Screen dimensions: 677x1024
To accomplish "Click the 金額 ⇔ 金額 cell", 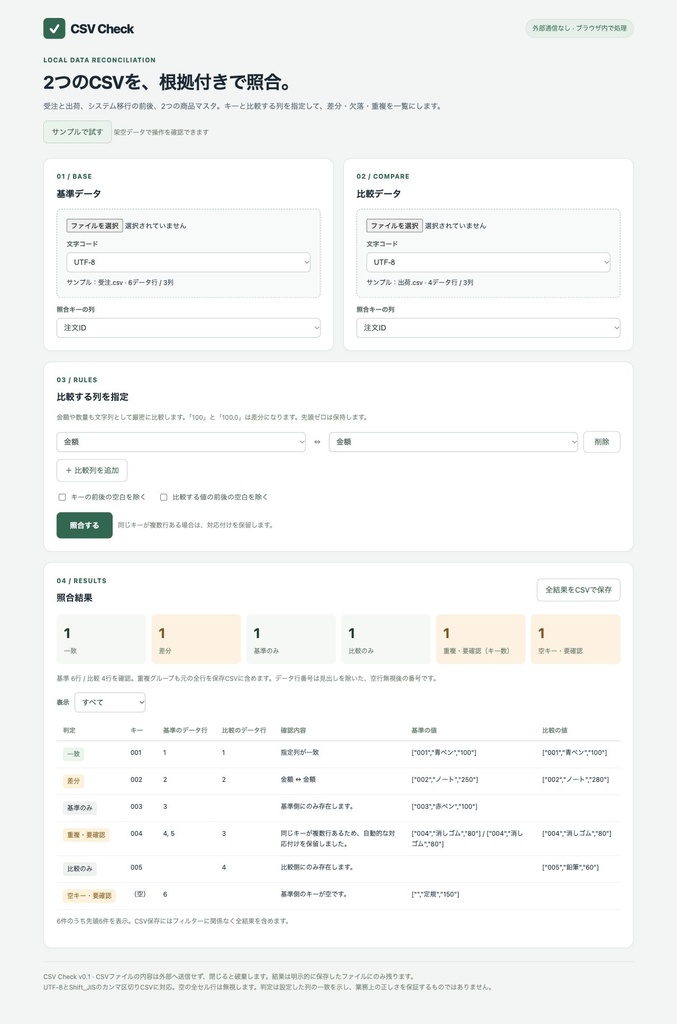I will click(298, 780).
